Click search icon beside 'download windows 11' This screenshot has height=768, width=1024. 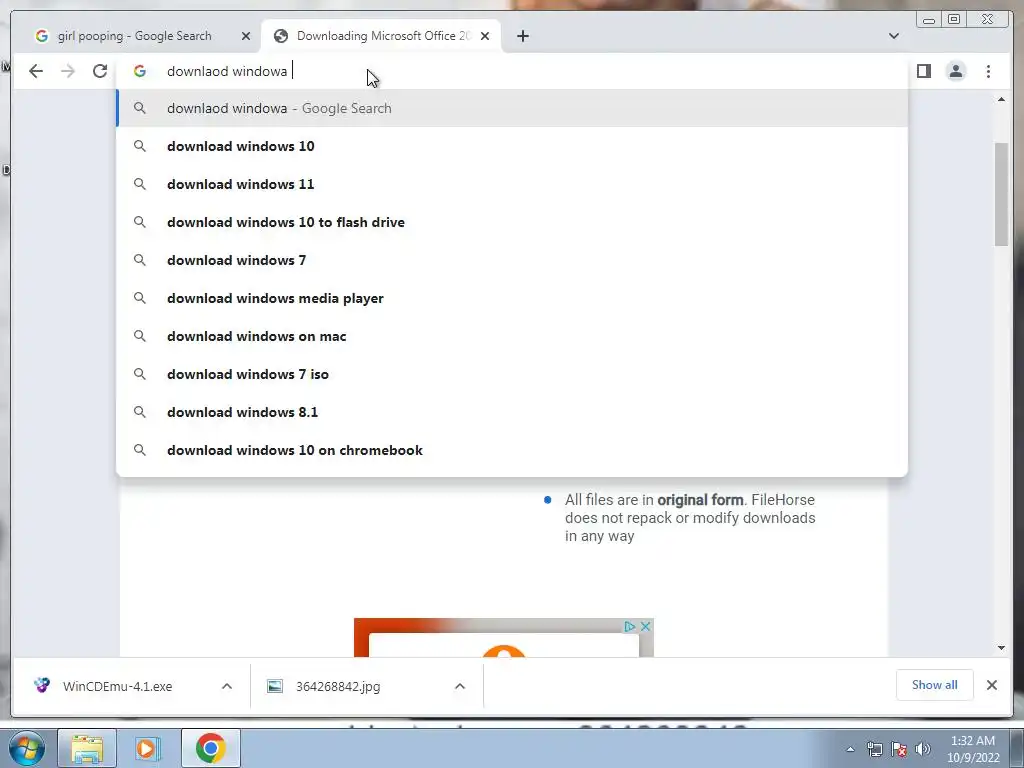(x=140, y=184)
